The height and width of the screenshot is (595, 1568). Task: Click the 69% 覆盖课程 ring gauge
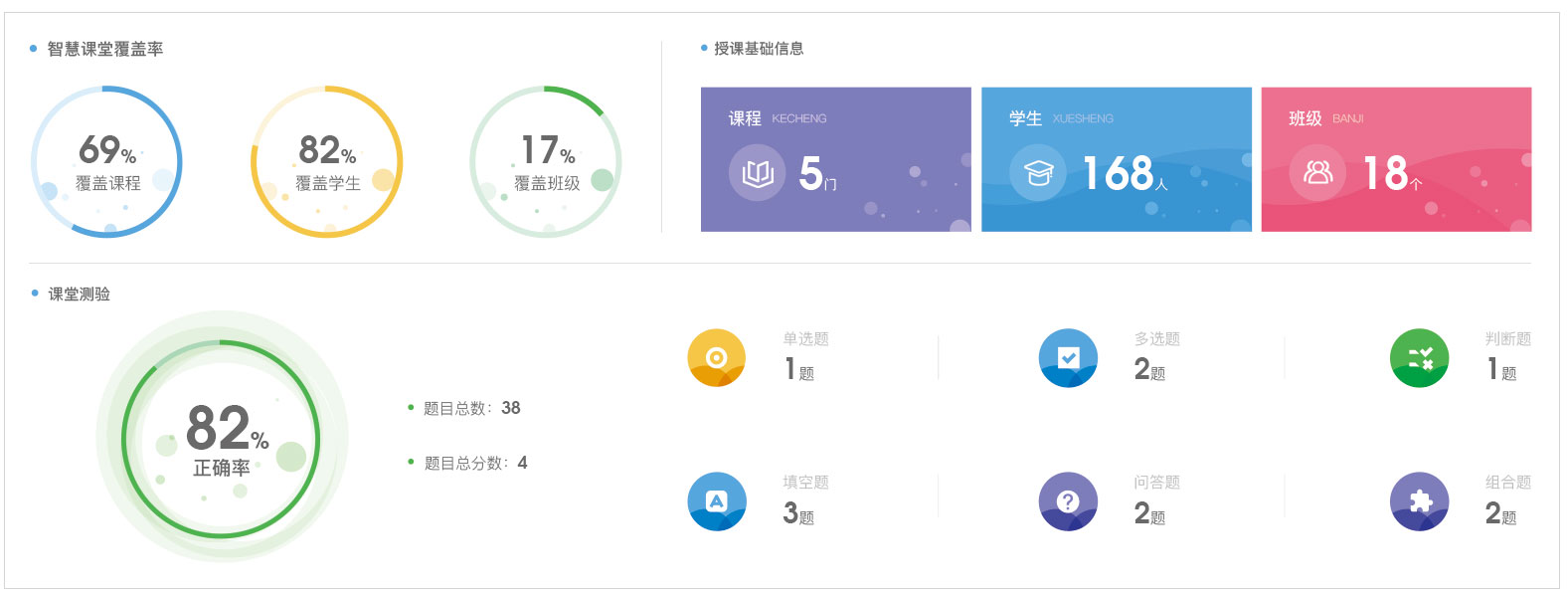point(106,161)
